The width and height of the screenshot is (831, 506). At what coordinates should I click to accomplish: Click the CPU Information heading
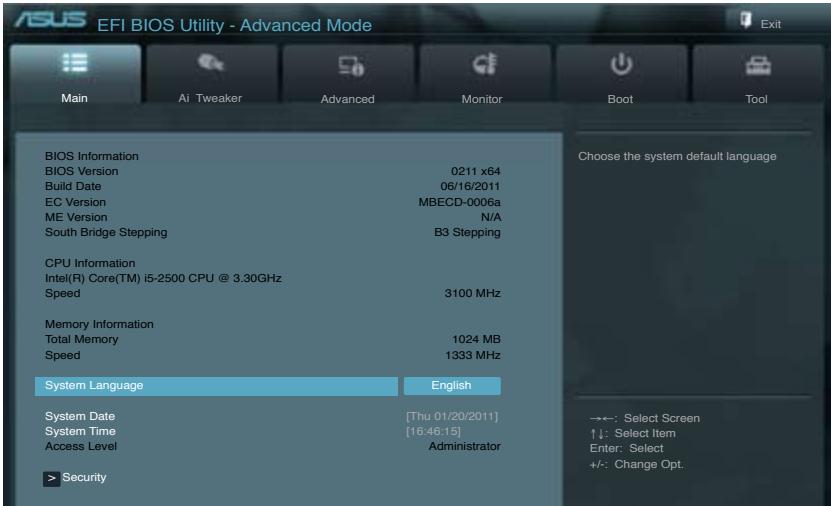click(90, 263)
